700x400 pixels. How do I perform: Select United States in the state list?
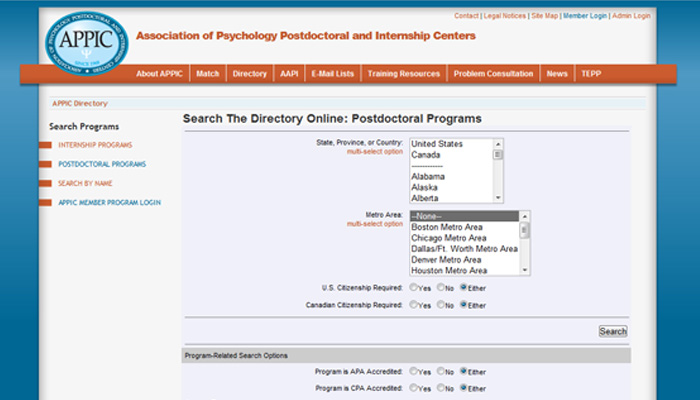click(451, 144)
